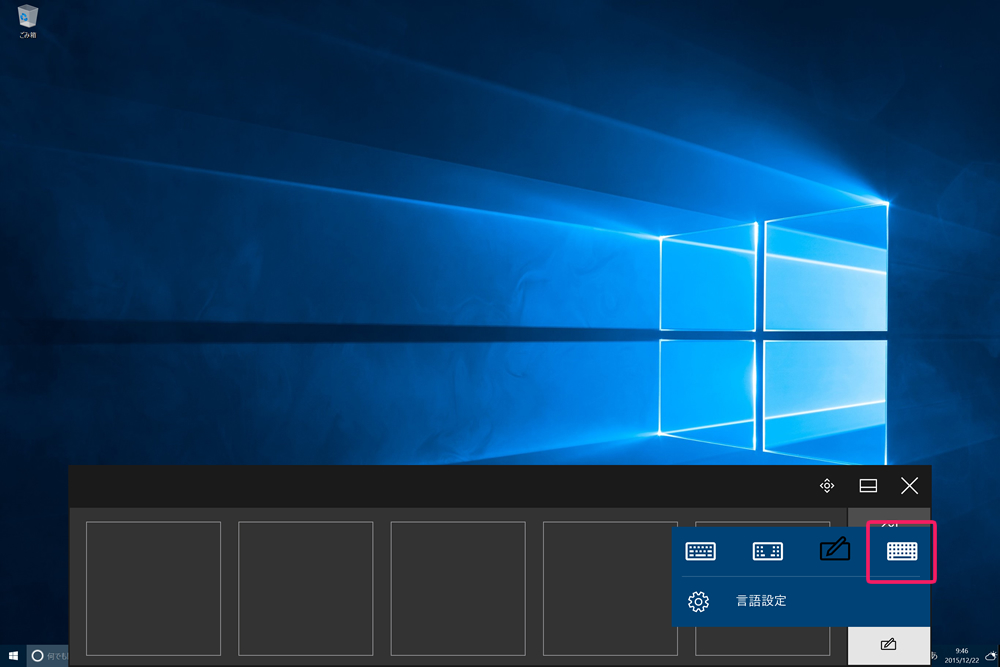
Task: Close the handwriting input panel
Action: pyautogui.click(x=909, y=486)
